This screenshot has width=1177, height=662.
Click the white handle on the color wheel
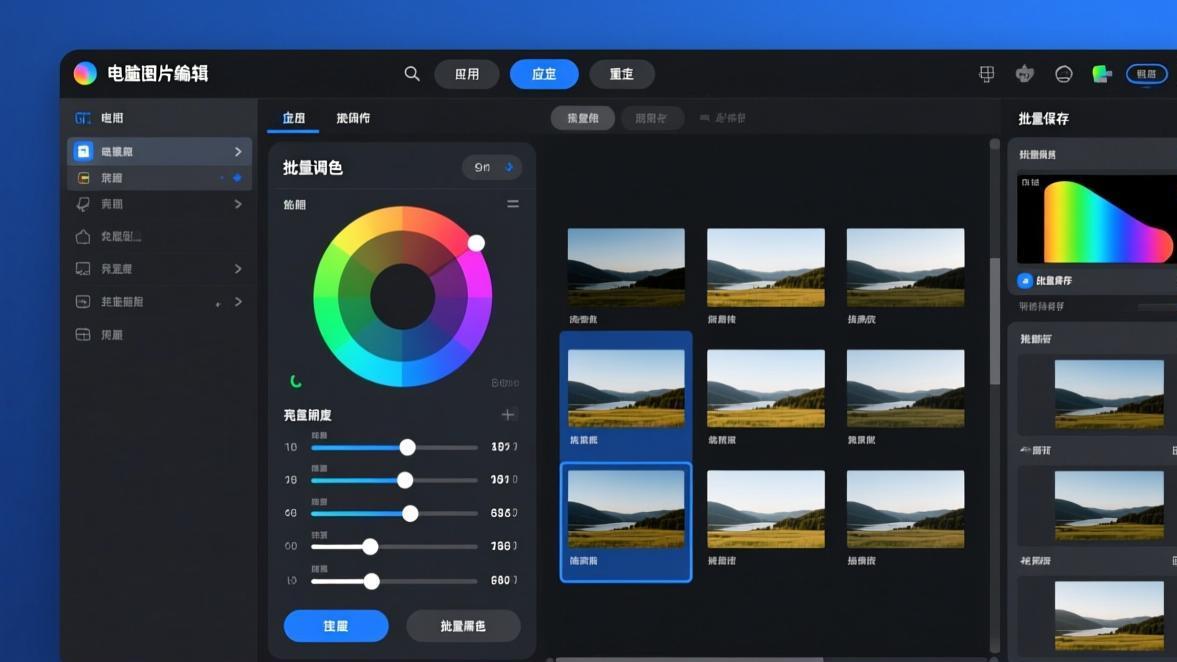coord(476,242)
